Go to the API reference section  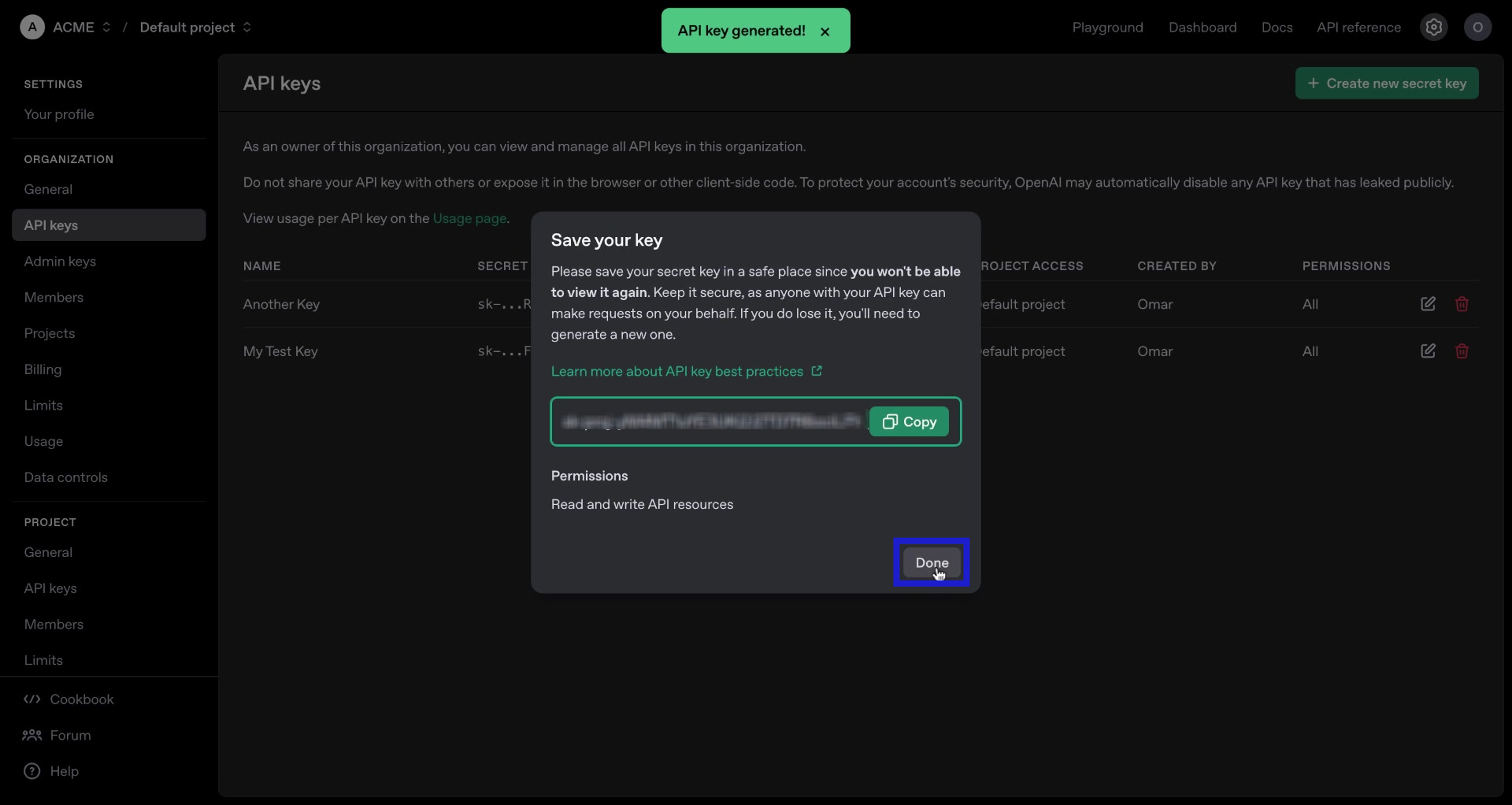[x=1358, y=27]
